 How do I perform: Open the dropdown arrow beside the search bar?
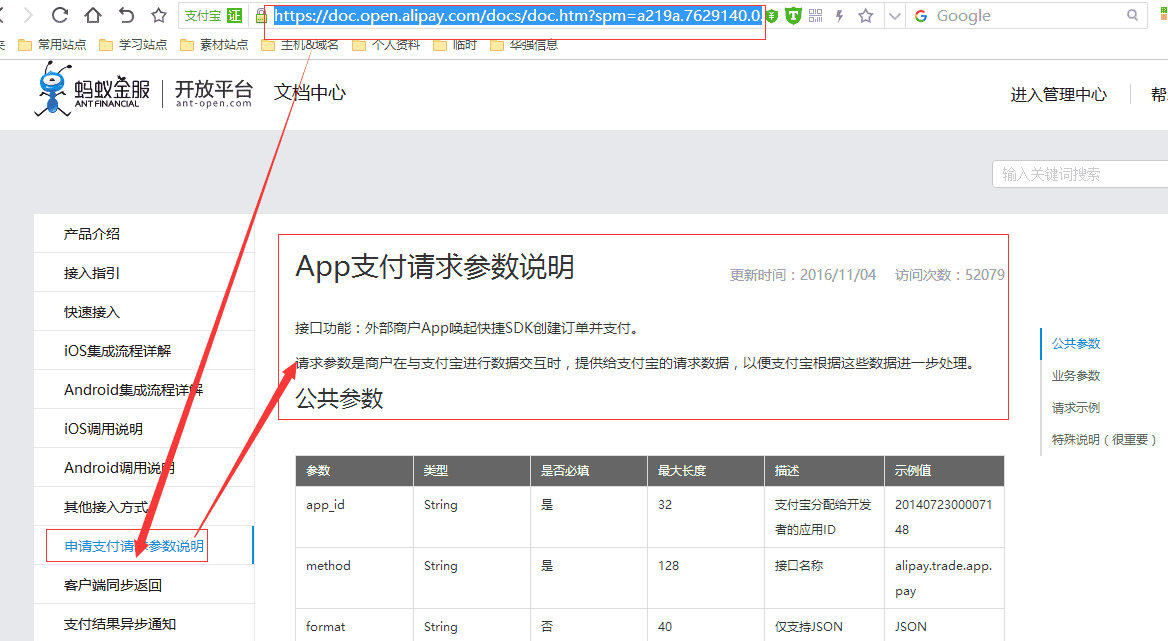click(x=894, y=15)
